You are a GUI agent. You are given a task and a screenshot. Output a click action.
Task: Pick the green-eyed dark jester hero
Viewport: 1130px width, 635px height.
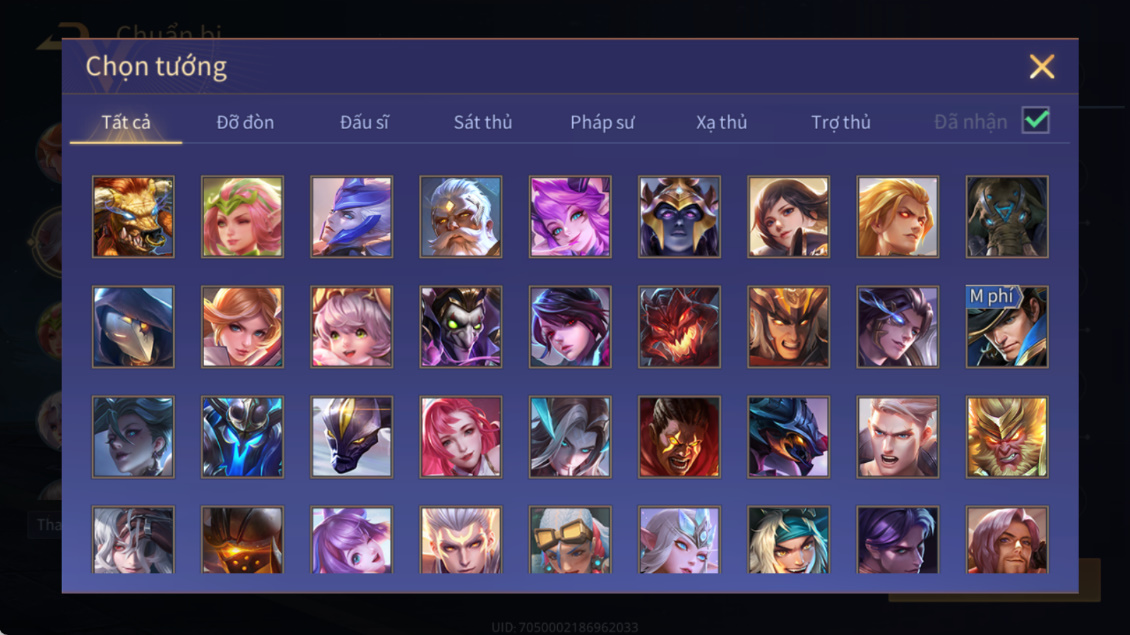click(x=461, y=327)
